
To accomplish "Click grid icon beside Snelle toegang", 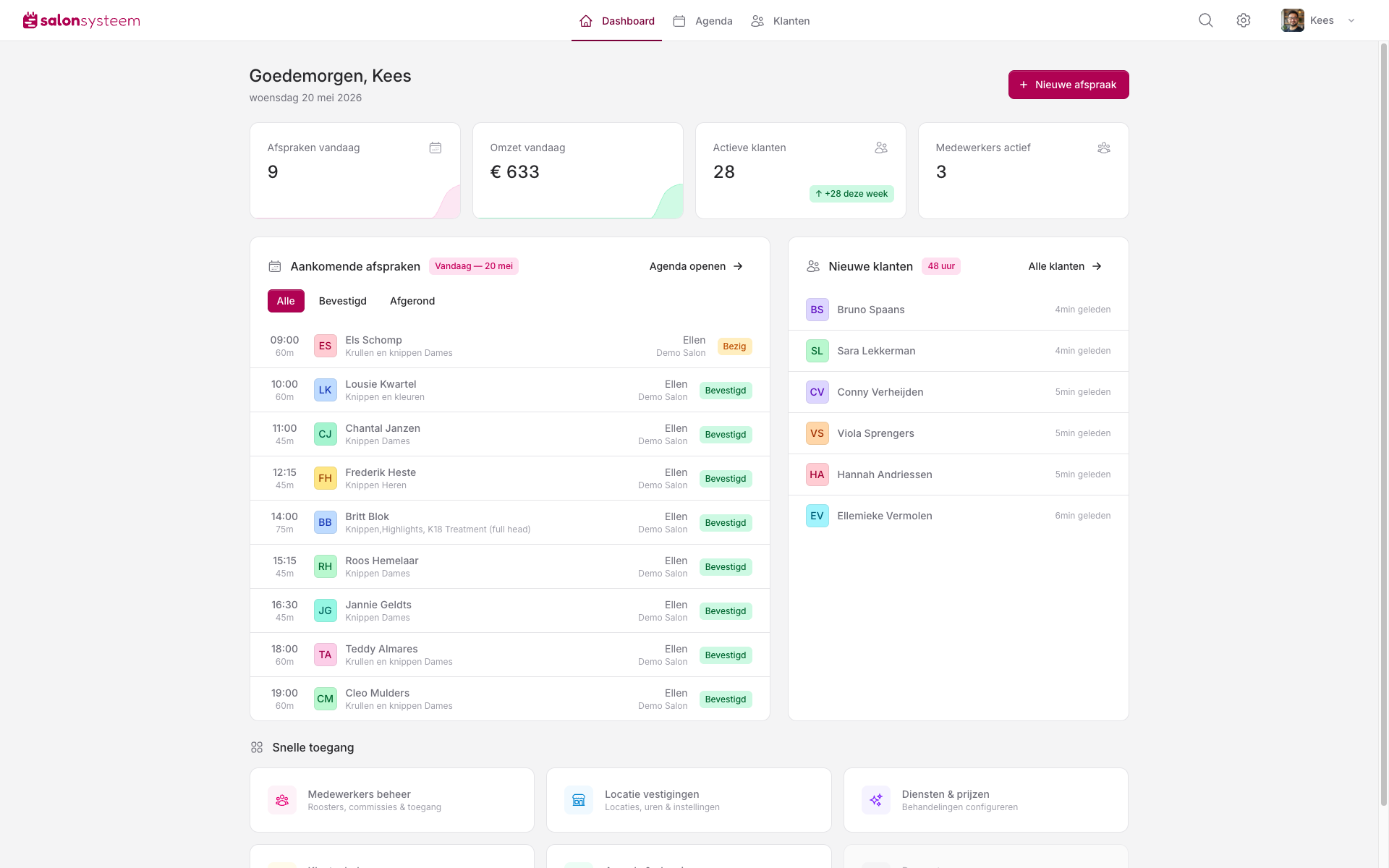I will pos(257,747).
